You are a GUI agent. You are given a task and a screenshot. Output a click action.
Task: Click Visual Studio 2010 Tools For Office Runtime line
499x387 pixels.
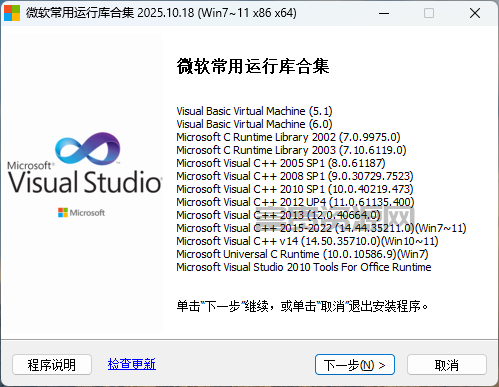click(x=304, y=267)
